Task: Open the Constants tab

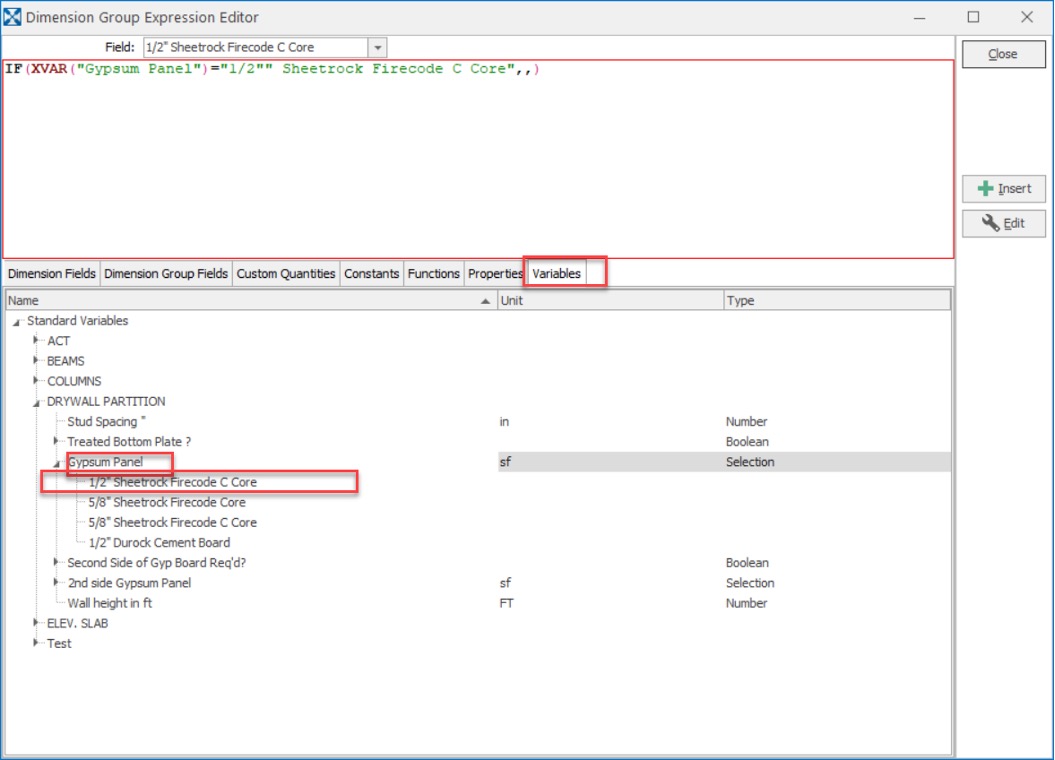Action: pyautogui.click(x=371, y=274)
